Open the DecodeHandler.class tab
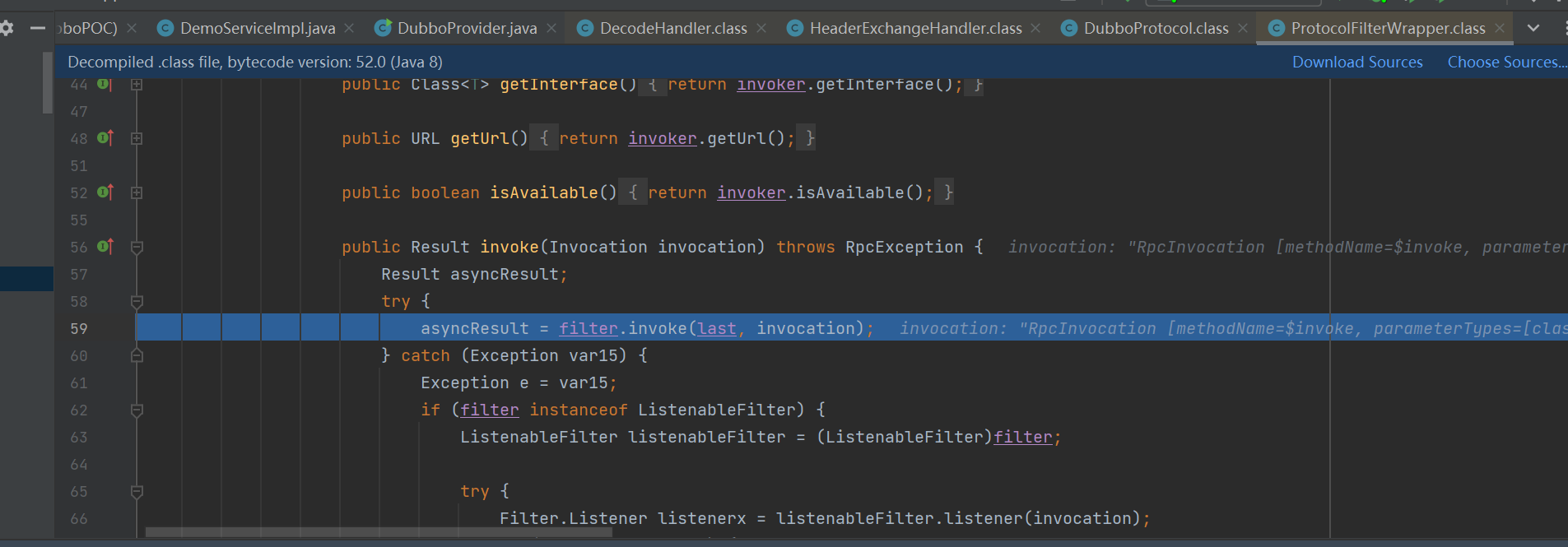This screenshot has height=547, width=1568. 673,28
